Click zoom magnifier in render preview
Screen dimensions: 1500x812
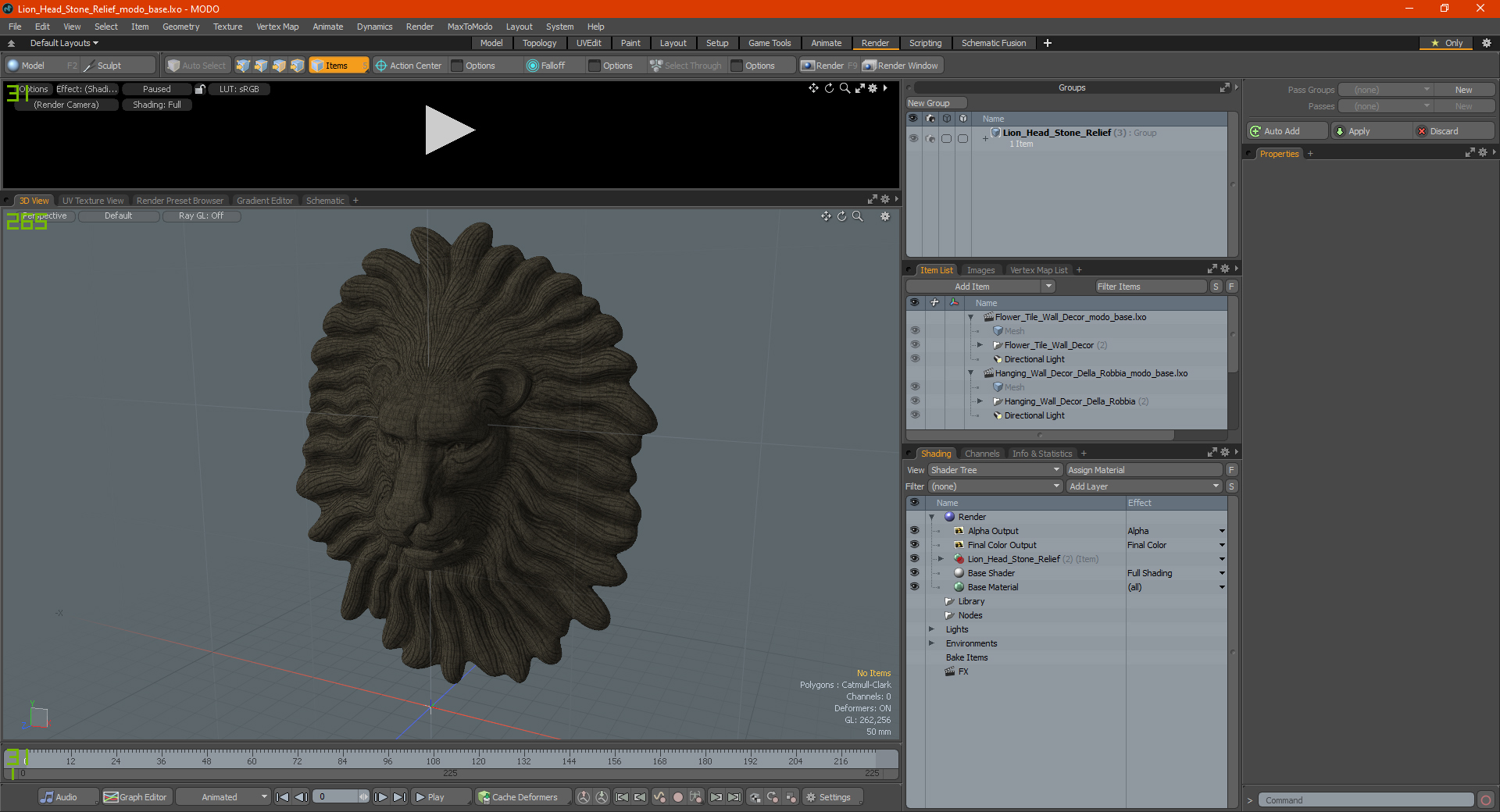845,88
